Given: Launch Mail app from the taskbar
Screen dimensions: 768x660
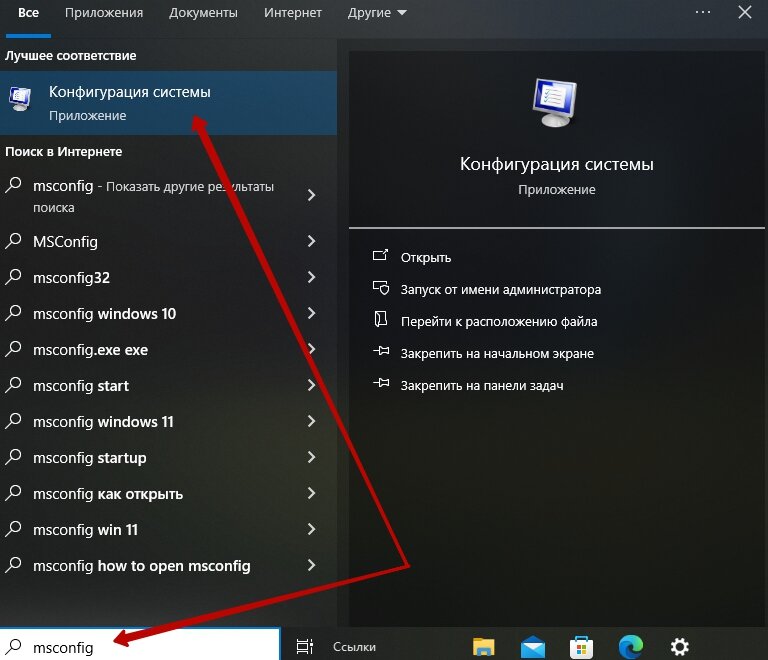Looking at the screenshot, I should 533,647.
